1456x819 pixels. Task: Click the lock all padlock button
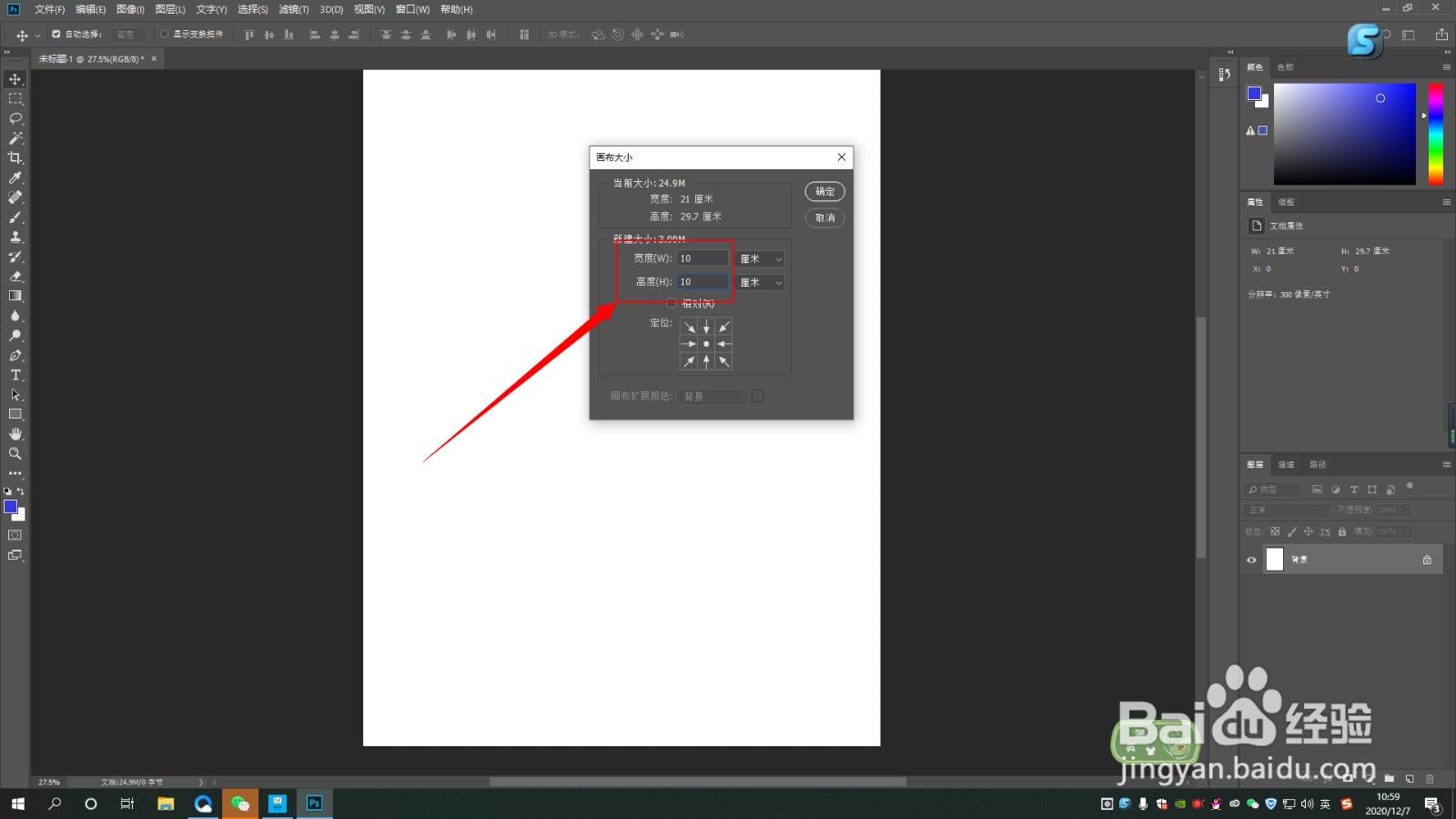[x=1341, y=531]
